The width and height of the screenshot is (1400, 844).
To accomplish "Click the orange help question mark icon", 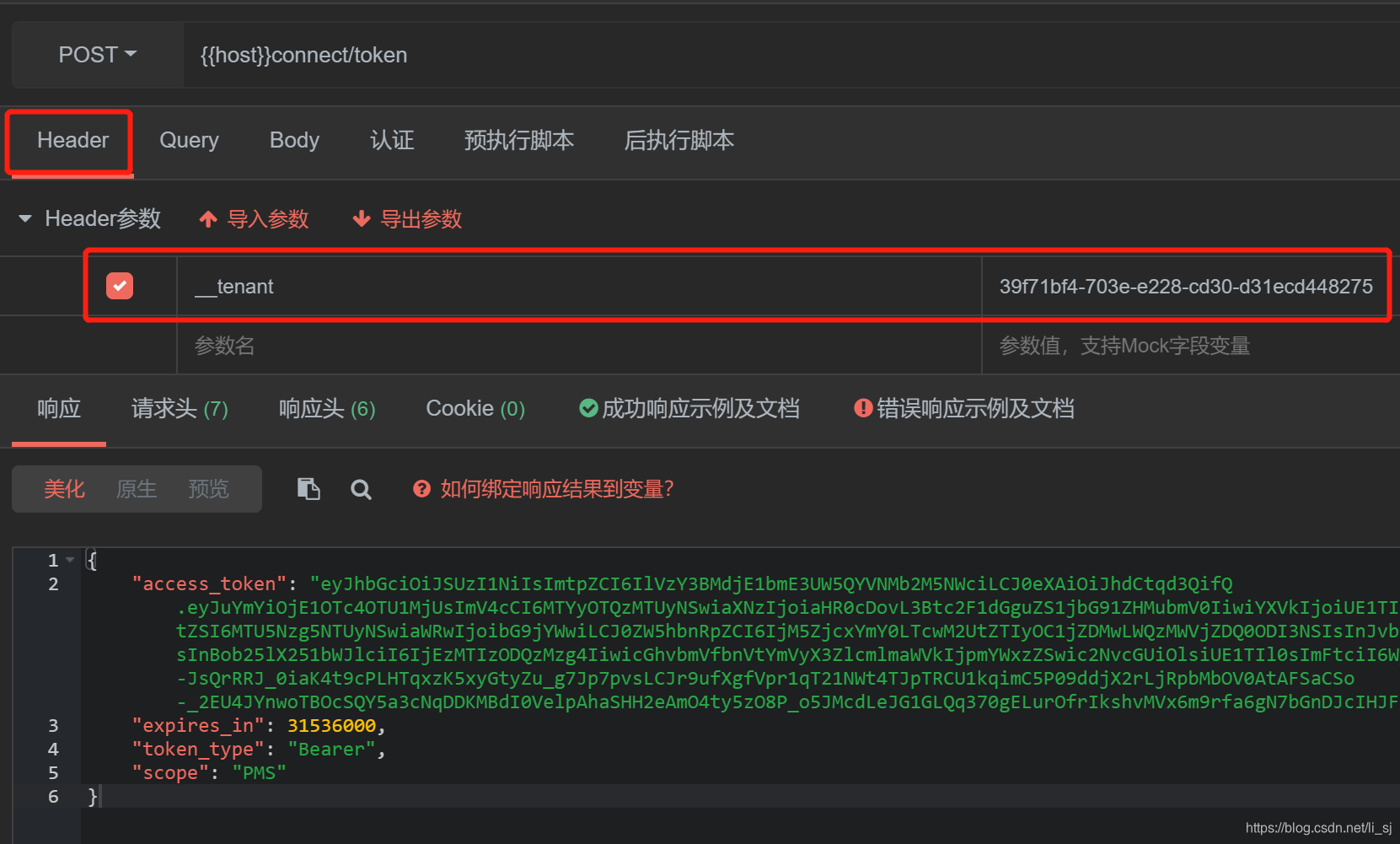I will coord(421,488).
